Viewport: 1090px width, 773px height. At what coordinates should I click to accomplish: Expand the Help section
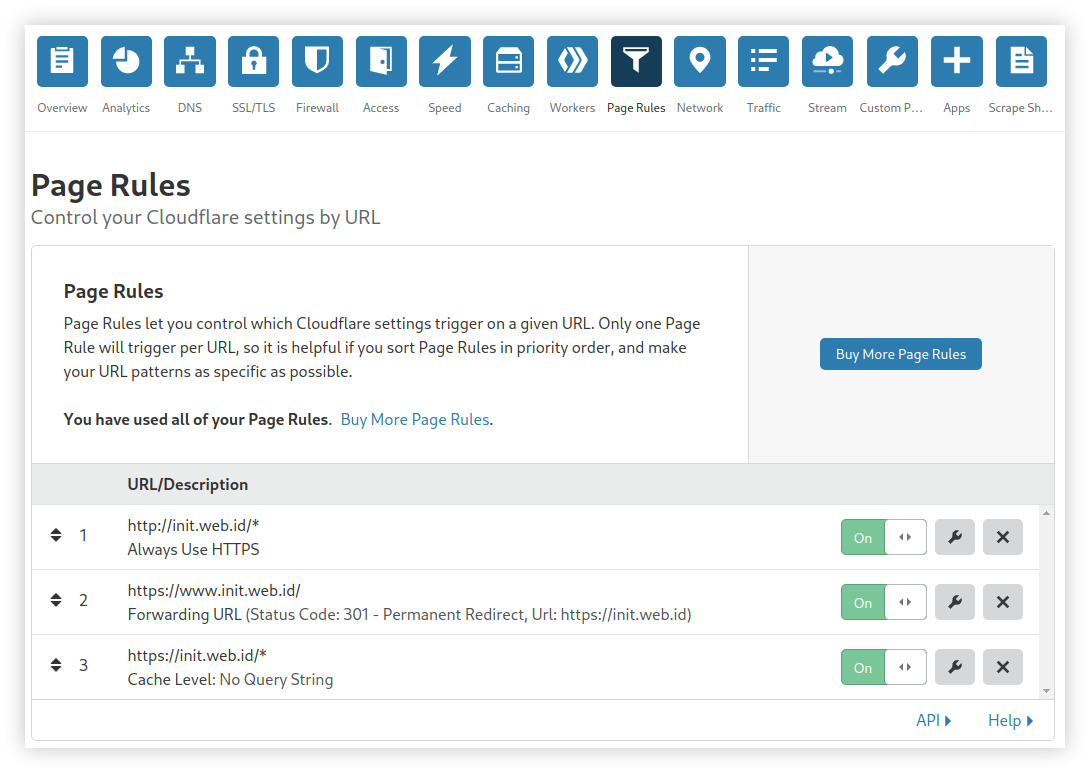[x=1010, y=720]
